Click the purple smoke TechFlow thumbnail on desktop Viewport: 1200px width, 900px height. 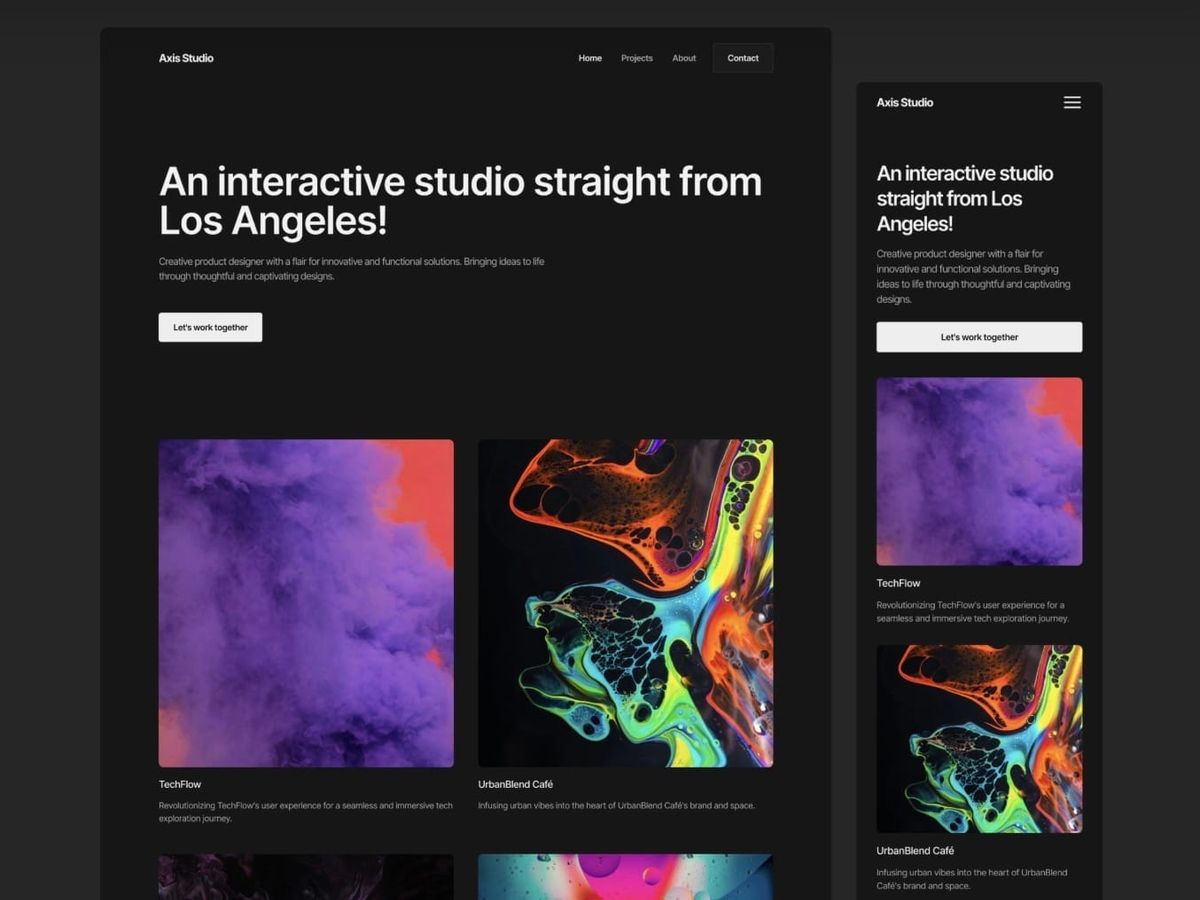pyautogui.click(x=306, y=602)
